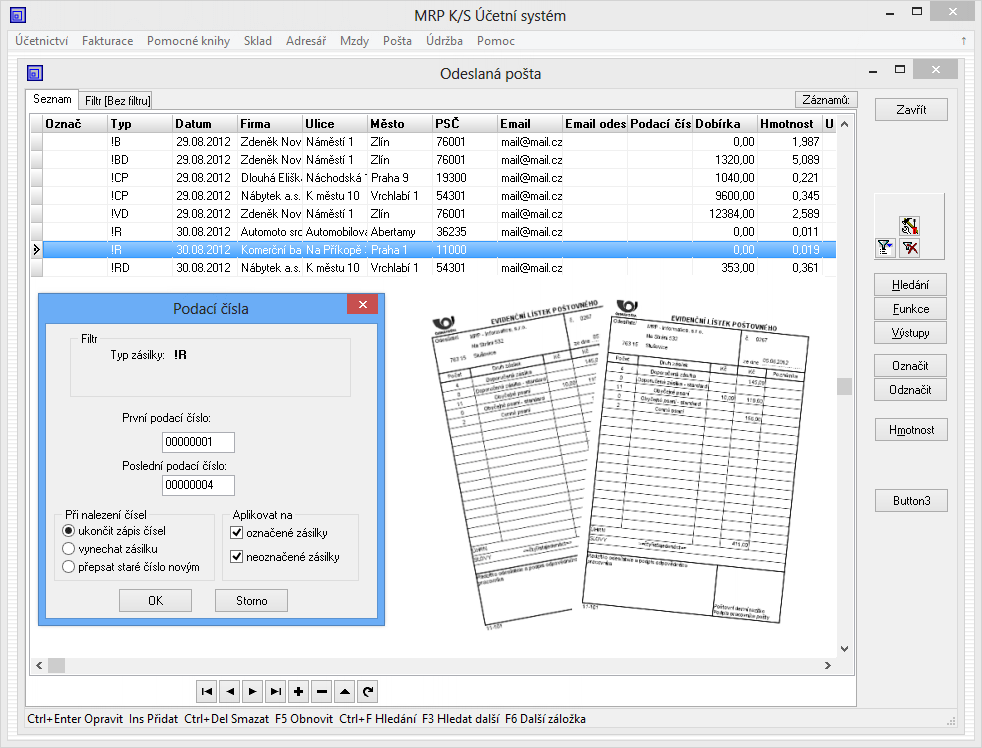982x748 pixels.
Task: Switch to the Filtr [Bez filtru] tab
Action: 118,100
